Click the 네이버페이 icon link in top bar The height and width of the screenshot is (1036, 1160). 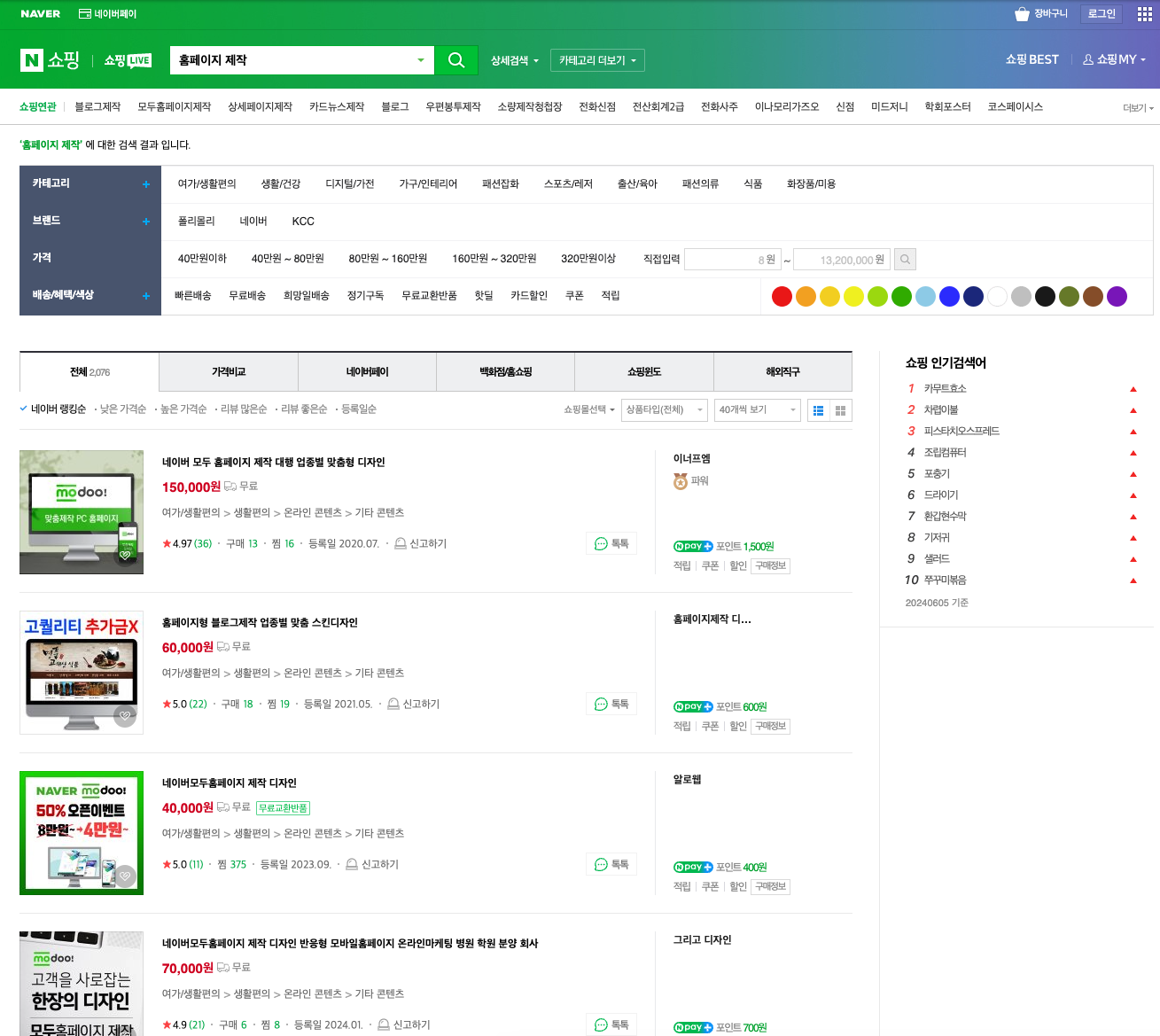(x=107, y=14)
